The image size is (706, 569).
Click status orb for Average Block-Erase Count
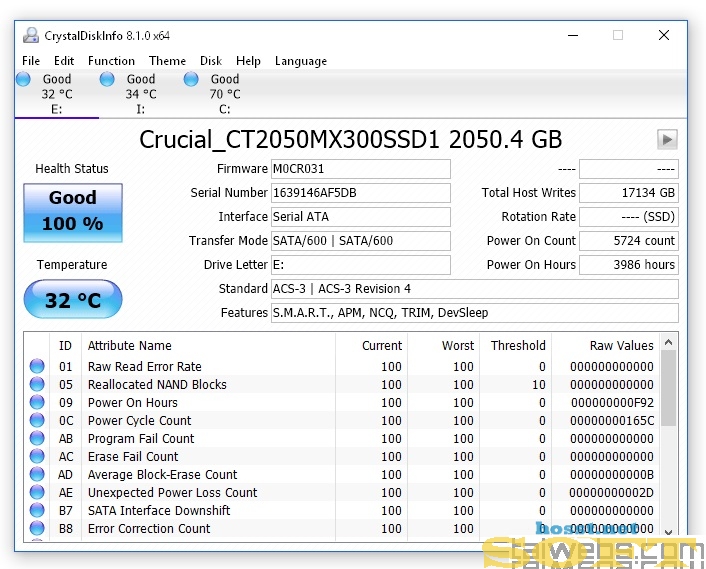click(x=37, y=474)
